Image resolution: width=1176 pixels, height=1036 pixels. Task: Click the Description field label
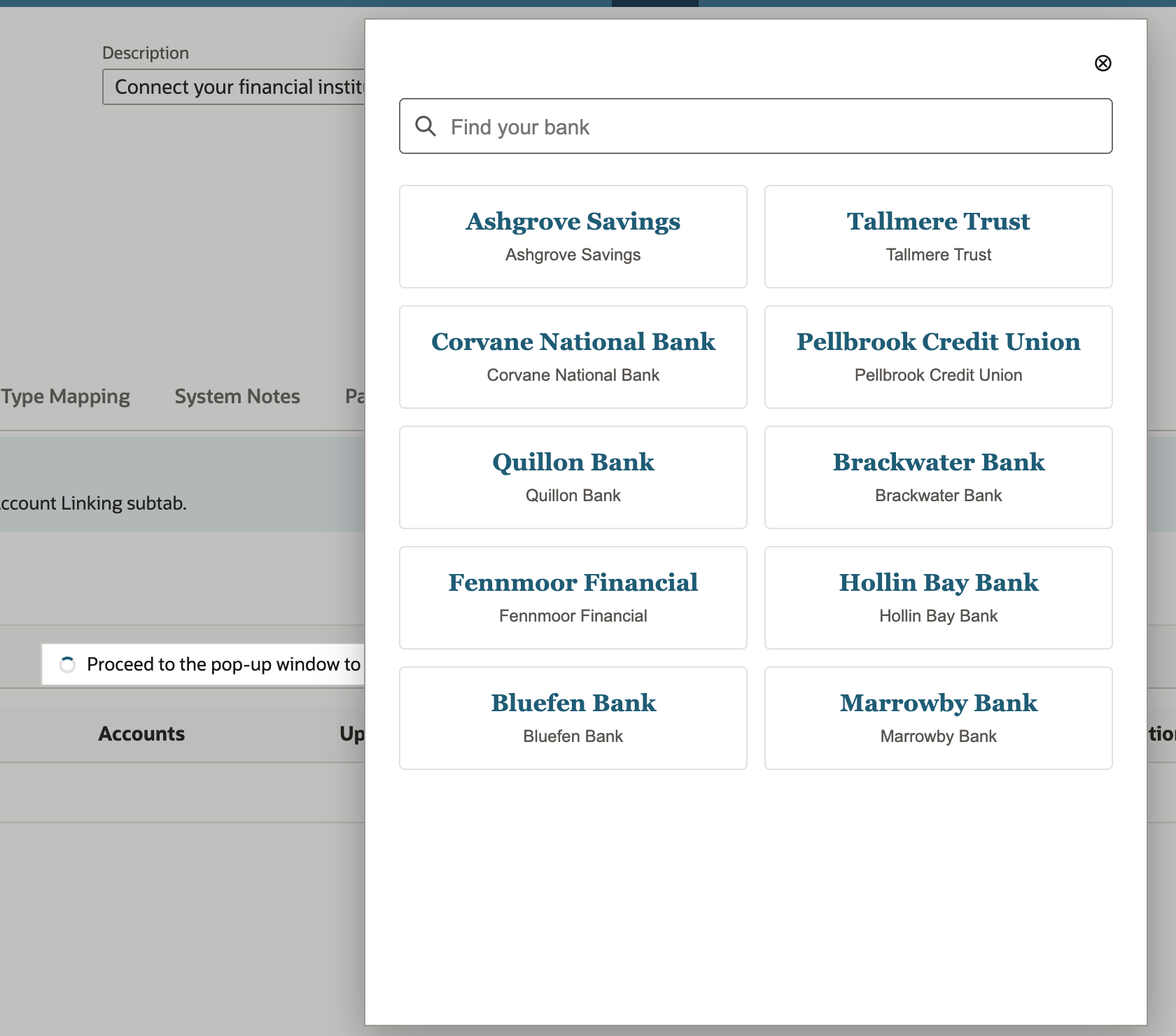tap(146, 53)
